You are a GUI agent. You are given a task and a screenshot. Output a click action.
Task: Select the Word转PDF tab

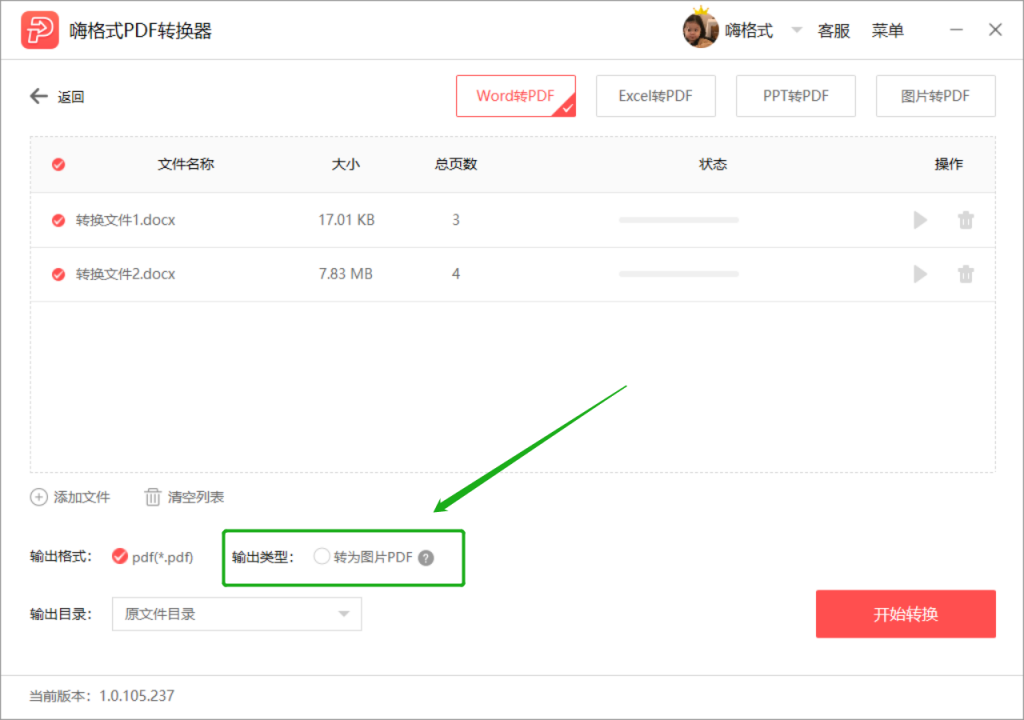pyautogui.click(x=516, y=96)
